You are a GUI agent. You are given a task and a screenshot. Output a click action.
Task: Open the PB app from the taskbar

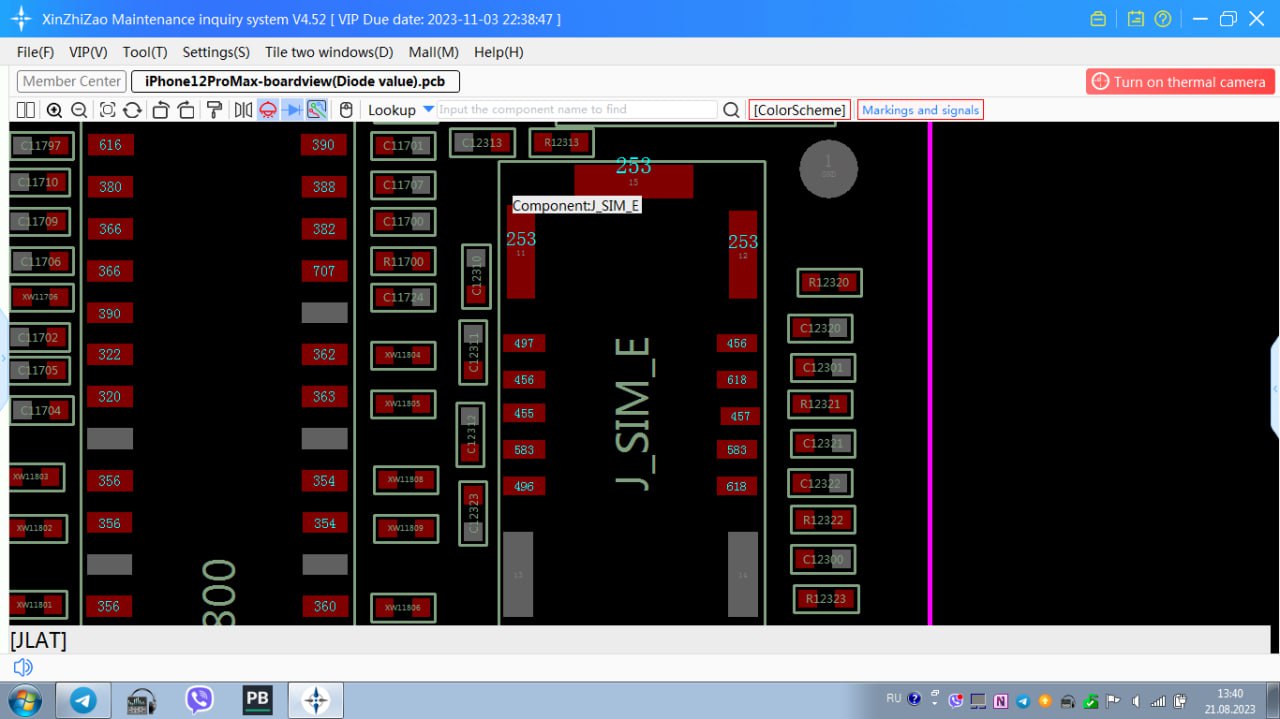tap(258, 700)
